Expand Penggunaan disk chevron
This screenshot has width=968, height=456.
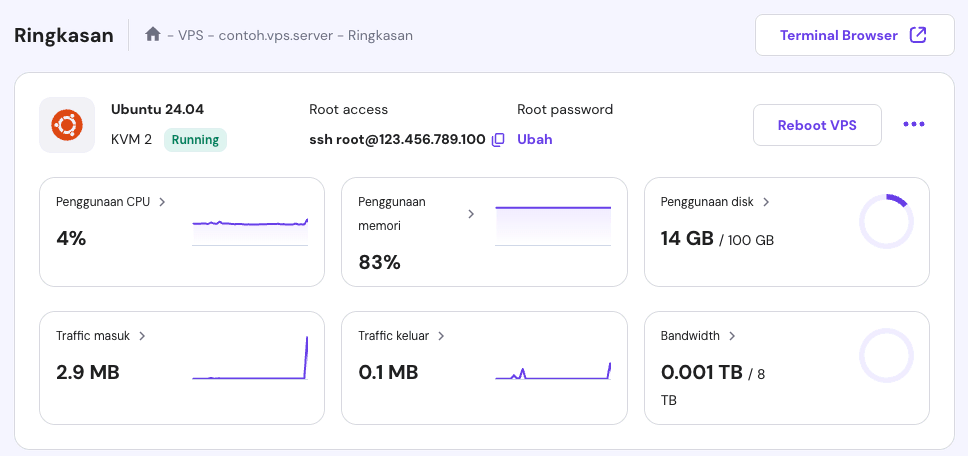766,202
